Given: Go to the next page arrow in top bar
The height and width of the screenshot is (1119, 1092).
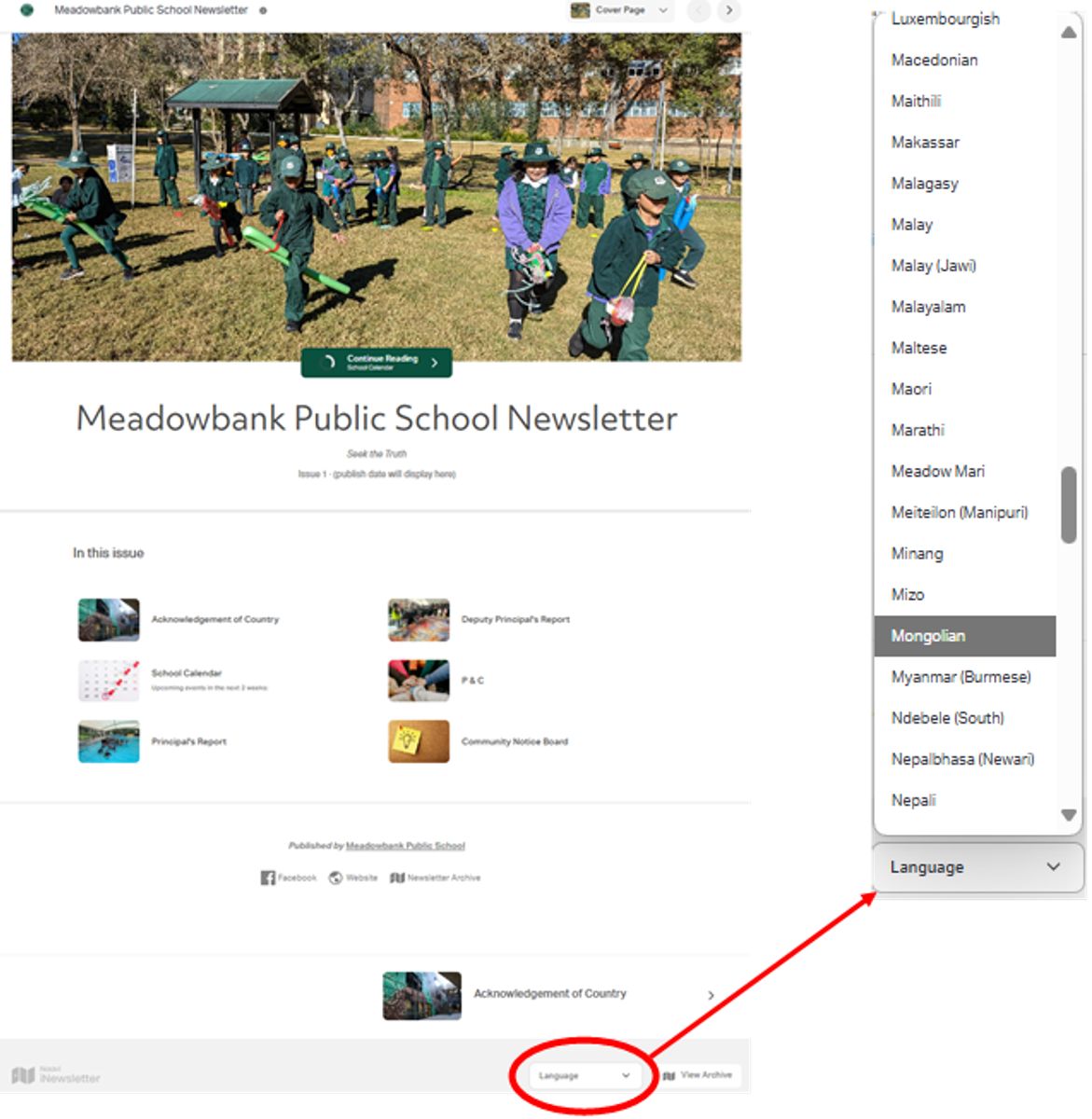Looking at the screenshot, I should [729, 10].
